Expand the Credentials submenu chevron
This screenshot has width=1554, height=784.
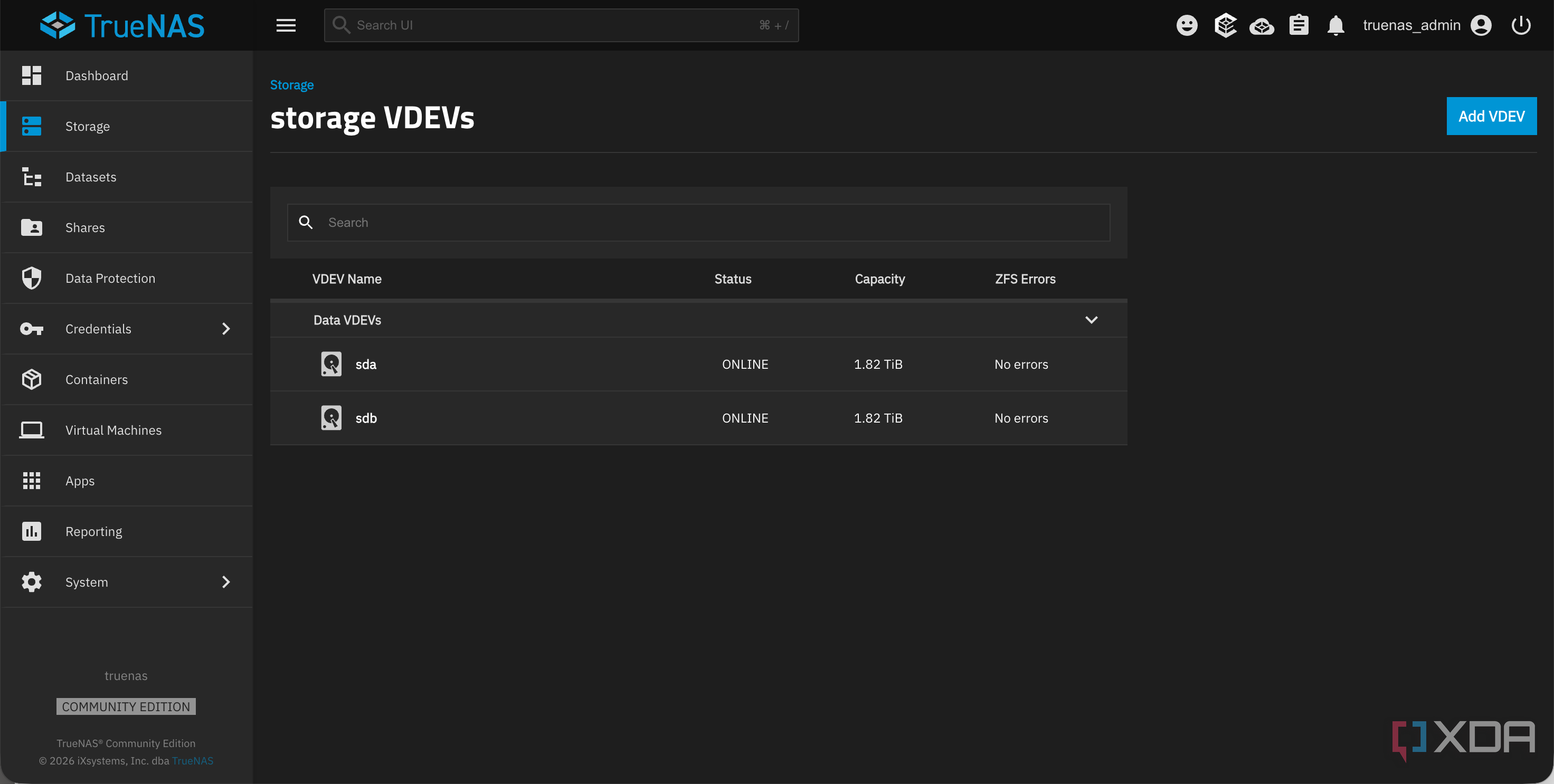tap(226, 329)
